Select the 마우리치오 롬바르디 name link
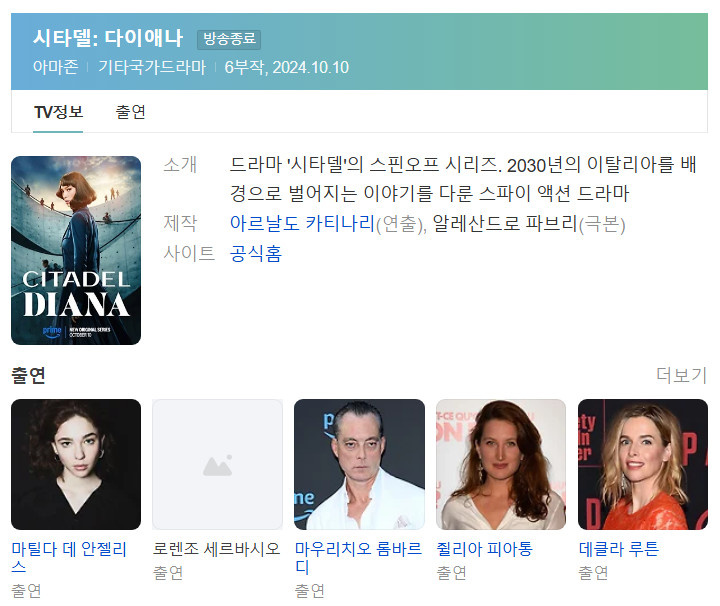Image resolution: width=720 pixels, height=606 pixels. coord(358,557)
